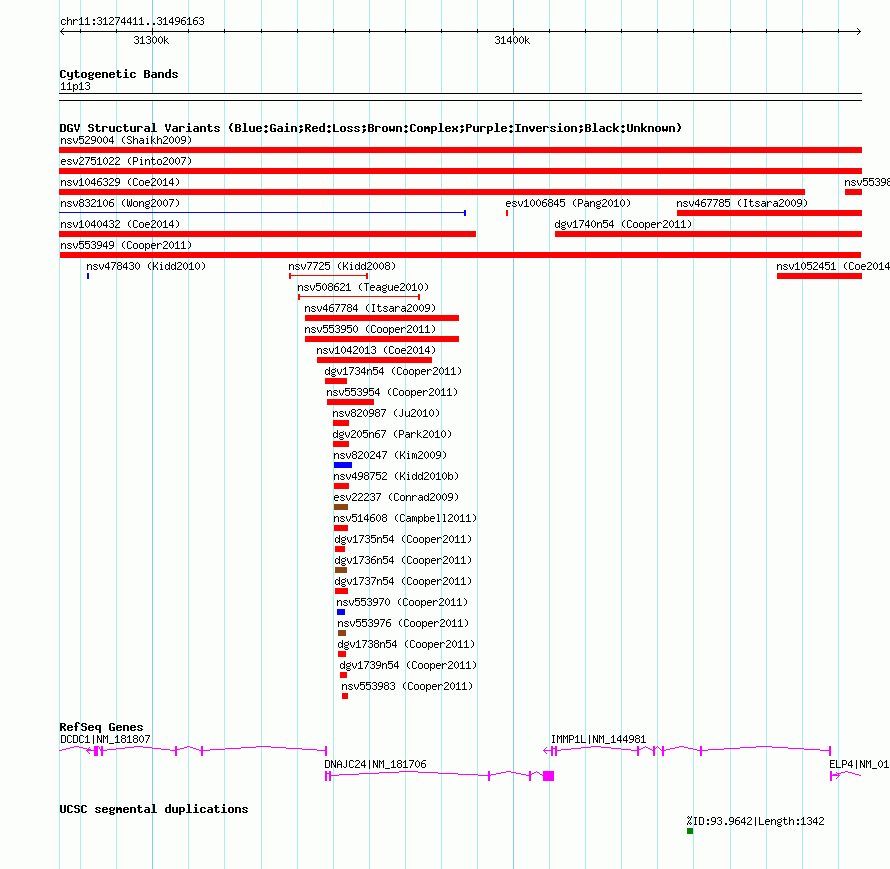Open nsv1042013 (Coe2014) variant label
890x869 pixels.
coord(376,350)
